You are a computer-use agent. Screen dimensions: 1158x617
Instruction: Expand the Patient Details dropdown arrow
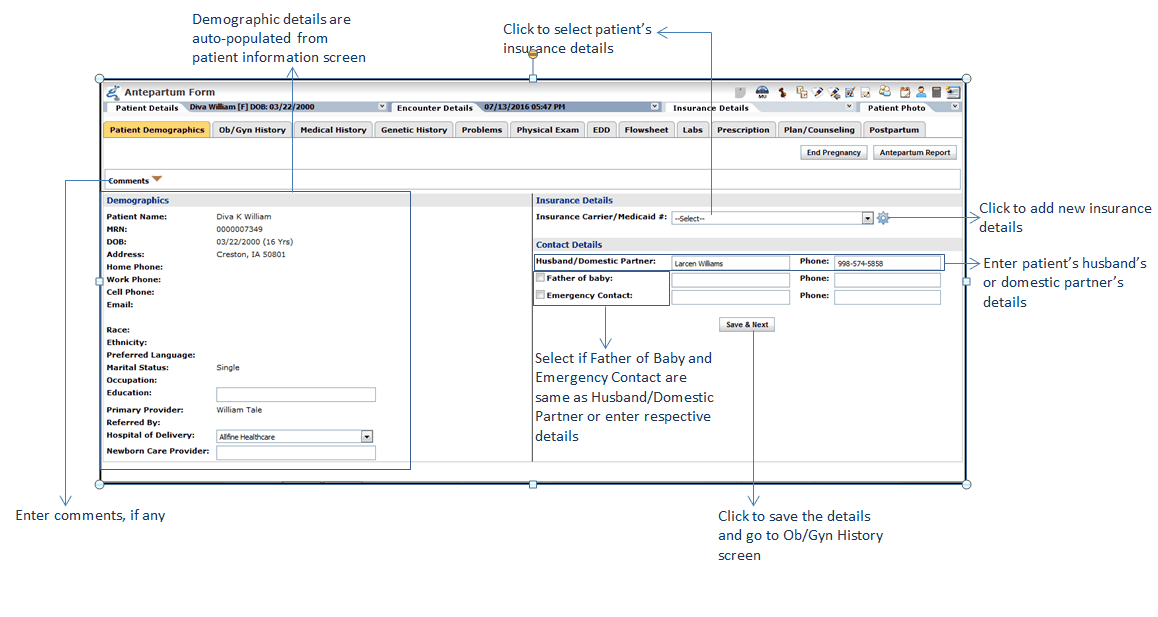pos(382,107)
